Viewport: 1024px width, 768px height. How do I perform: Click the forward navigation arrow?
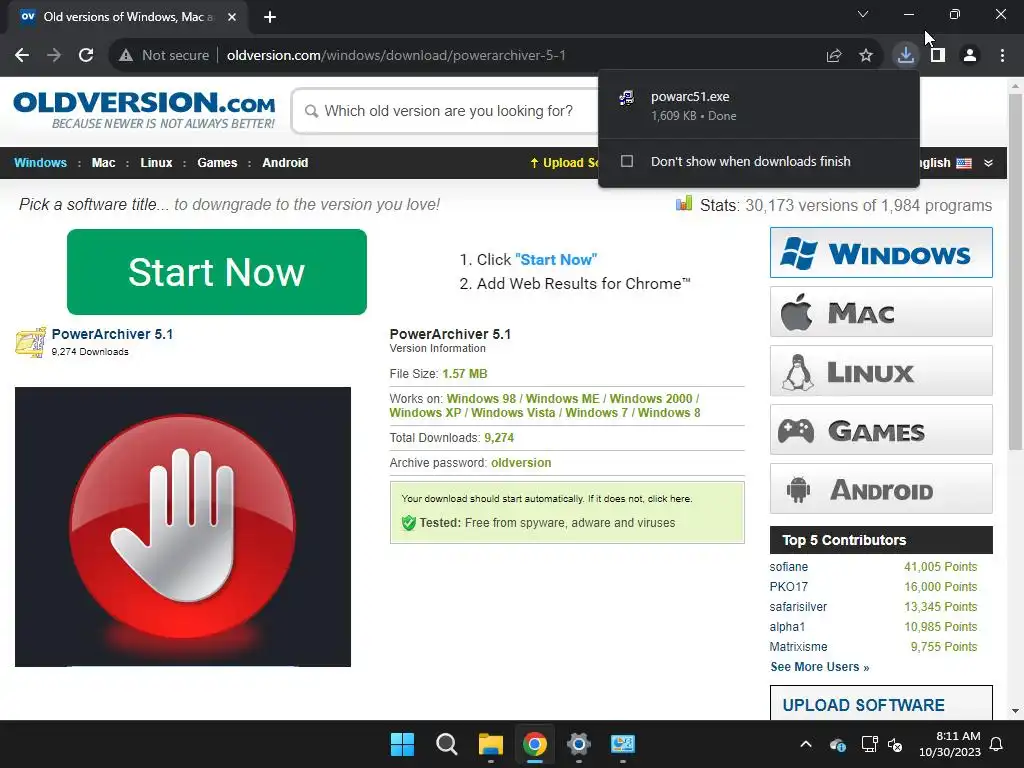(x=54, y=56)
